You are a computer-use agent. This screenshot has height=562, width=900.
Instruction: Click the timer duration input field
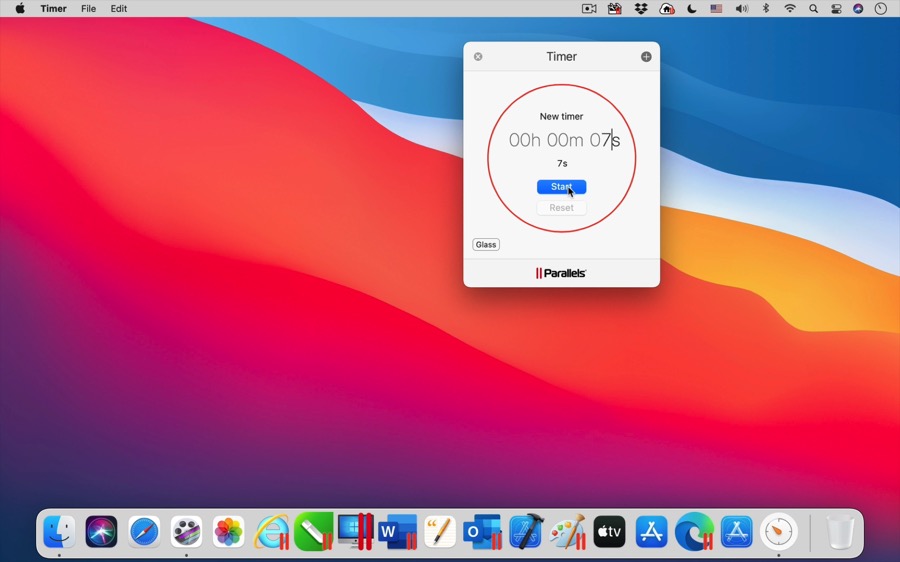click(x=563, y=141)
